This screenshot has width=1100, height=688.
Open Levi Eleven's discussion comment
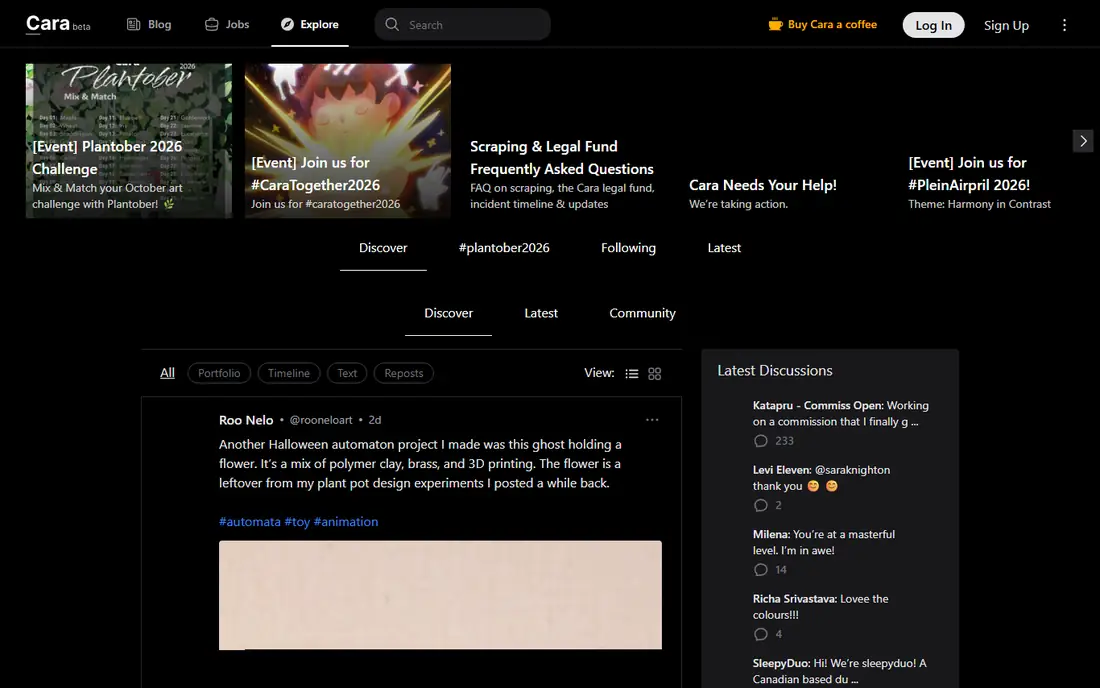tap(821, 478)
